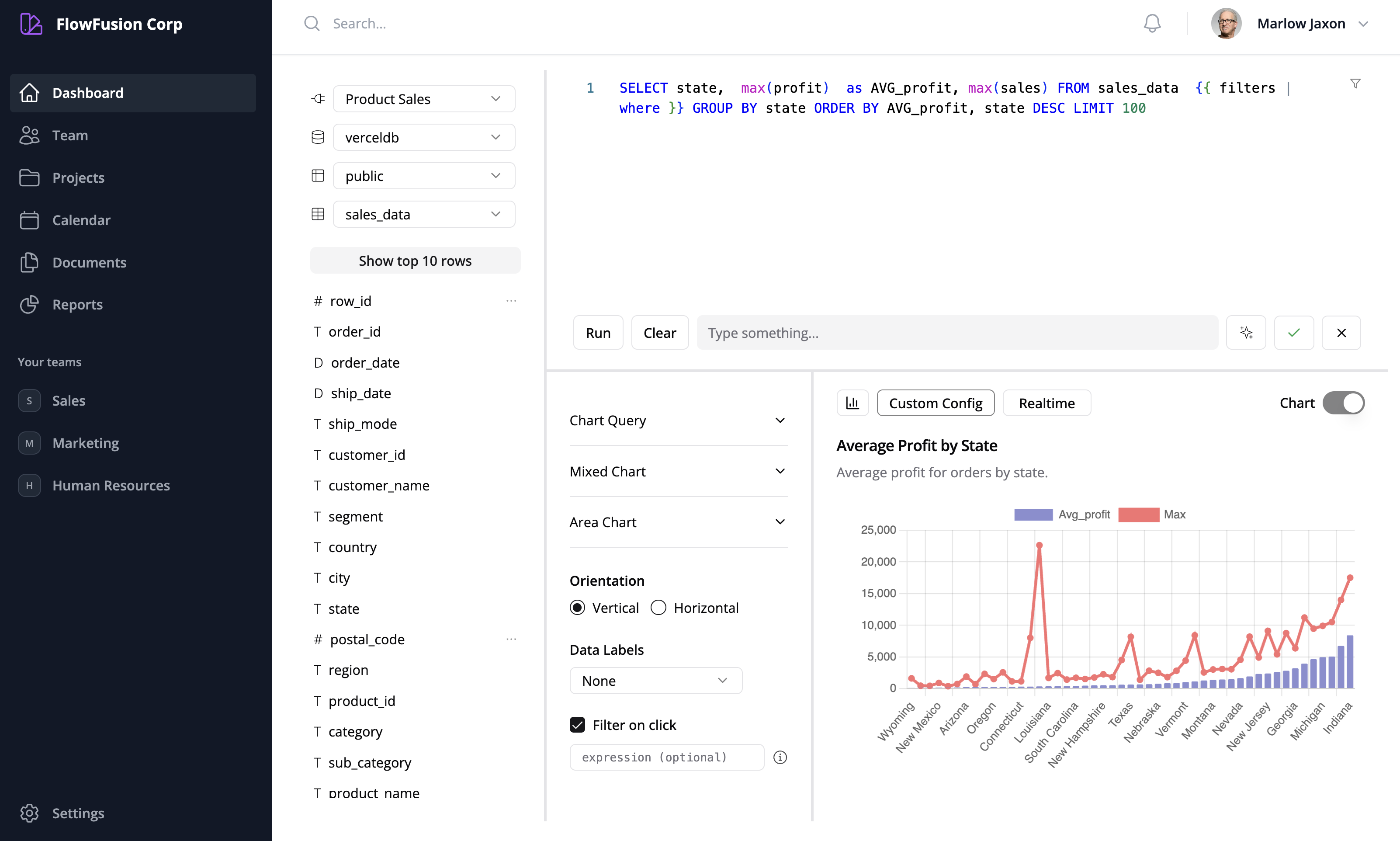Image resolution: width=1400 pixels, height=841 pixels.
Task: Open the Data Labels None dropdown
Action: [655, 681]
